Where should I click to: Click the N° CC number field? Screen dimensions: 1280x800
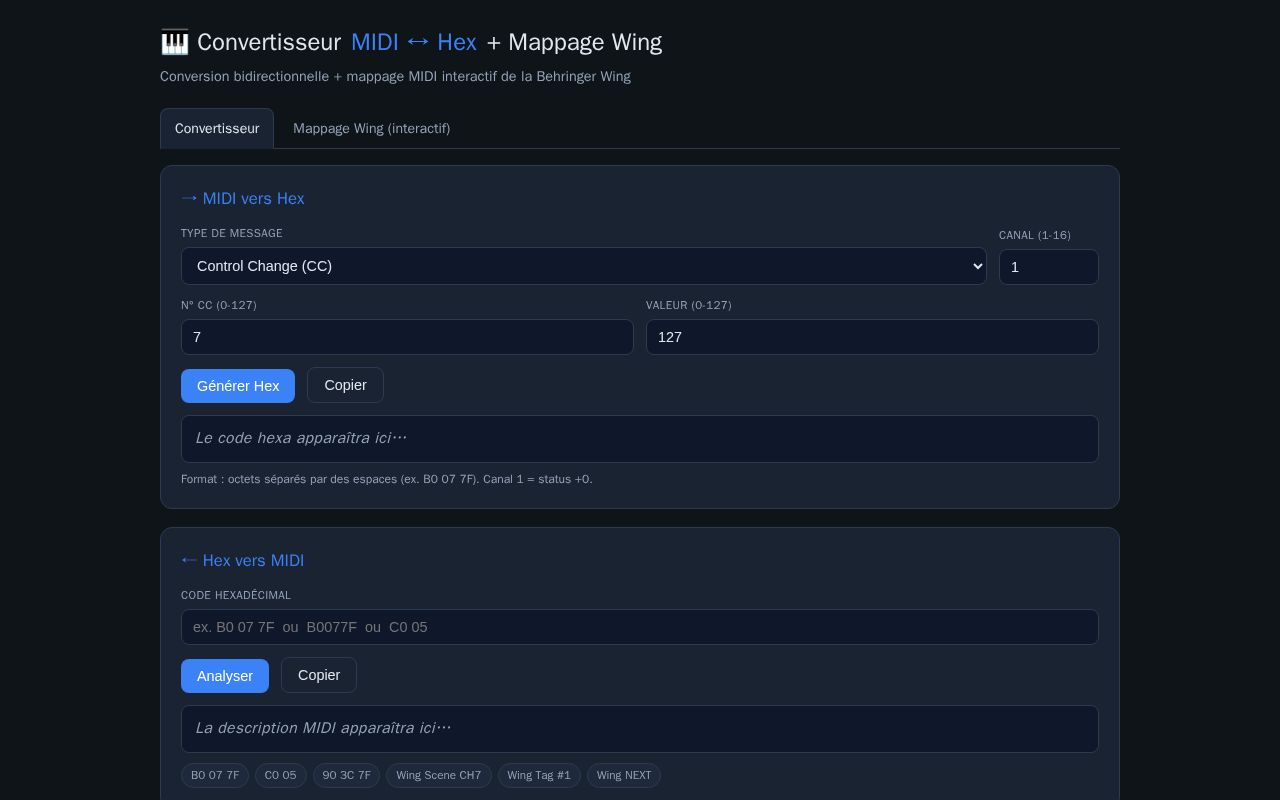[x=407, y=337]
